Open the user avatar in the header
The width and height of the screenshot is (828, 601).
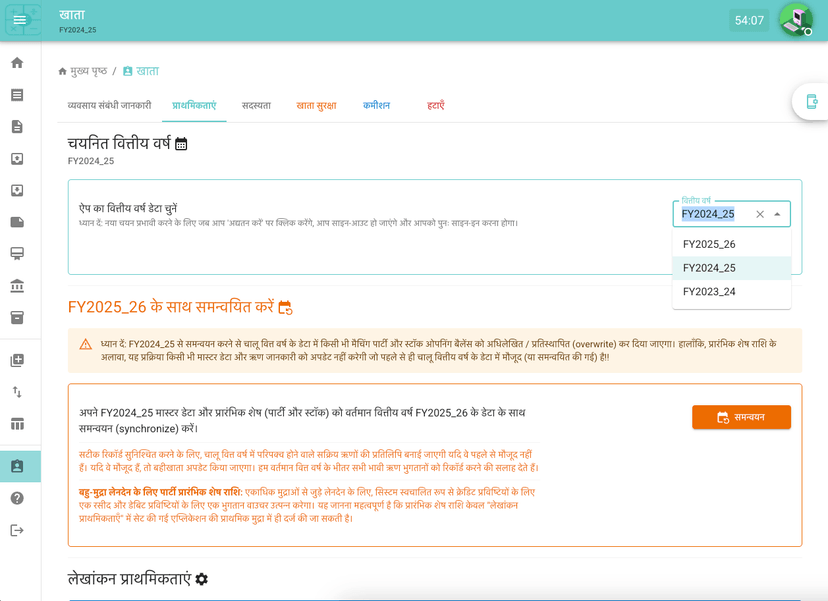point(796,20)
